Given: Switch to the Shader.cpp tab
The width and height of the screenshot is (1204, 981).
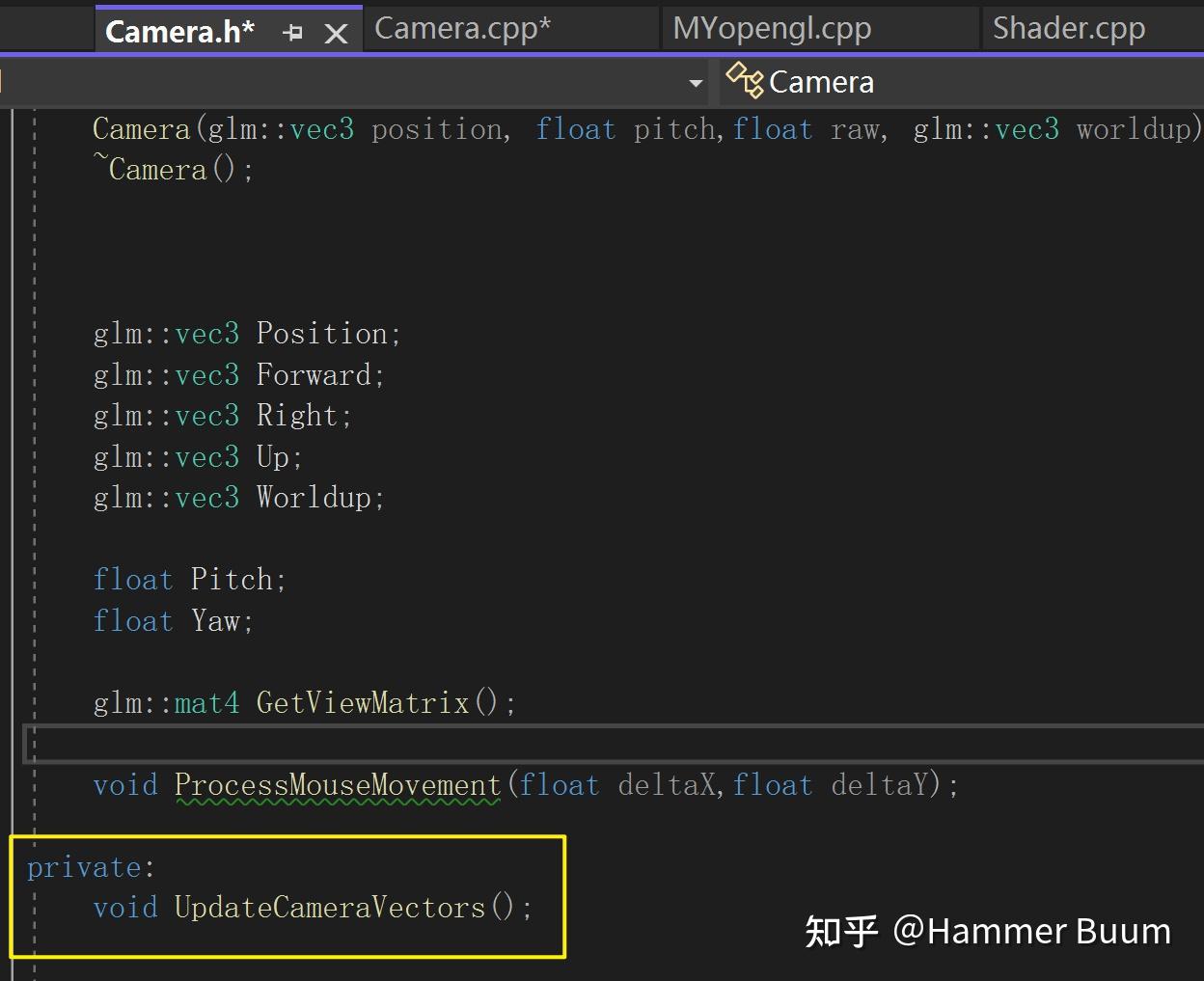Looking at the screenshot, I should point(1069,28).
